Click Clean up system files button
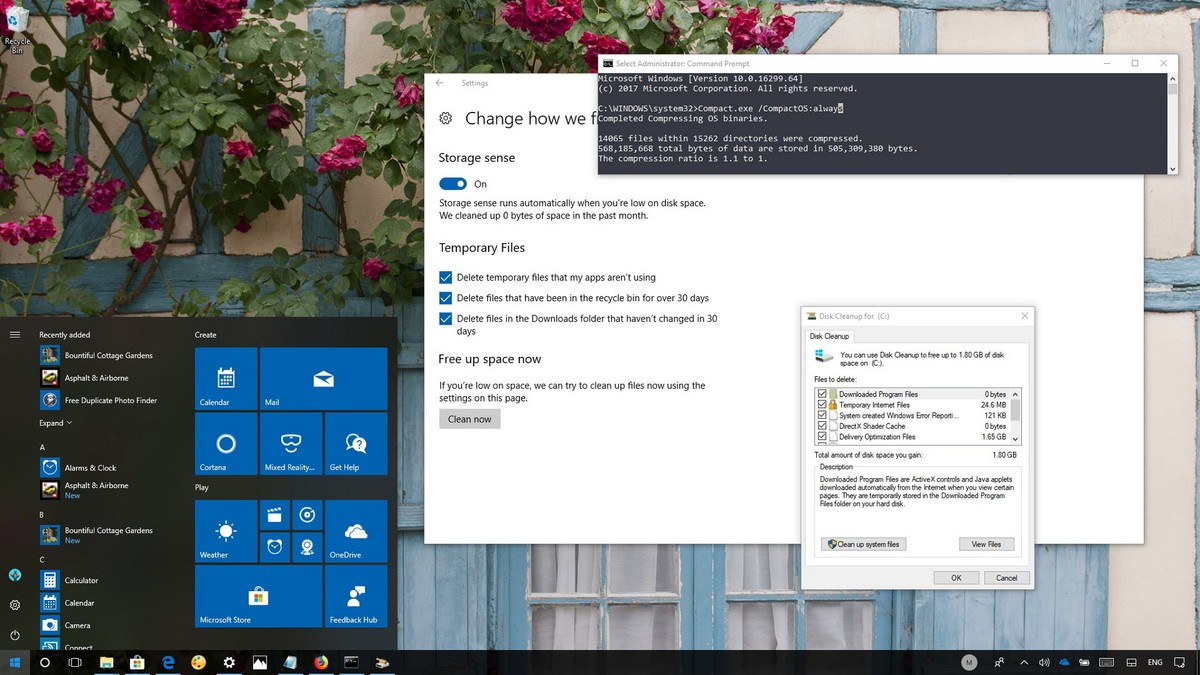 click(x=863, y=544)
